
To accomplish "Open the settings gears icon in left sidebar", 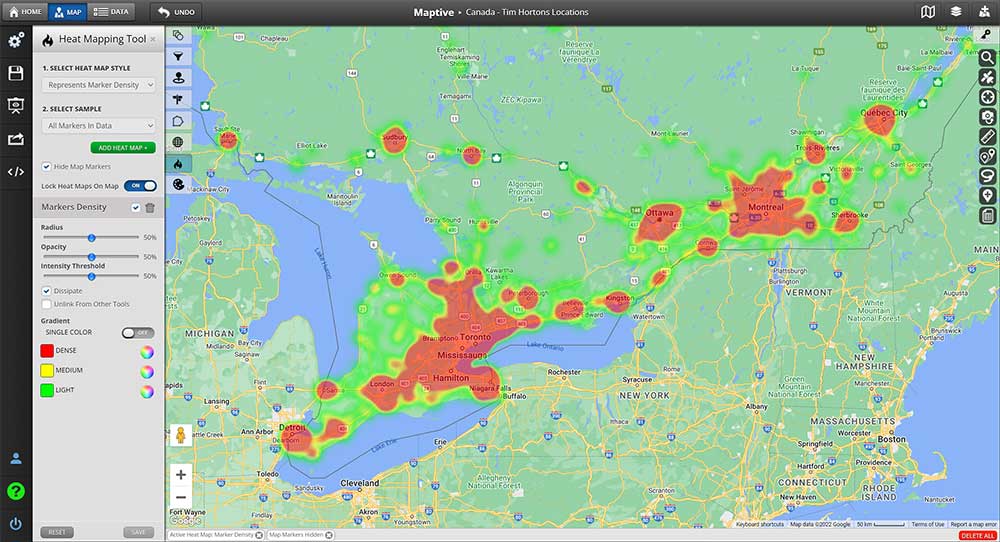I will point(16,40).
